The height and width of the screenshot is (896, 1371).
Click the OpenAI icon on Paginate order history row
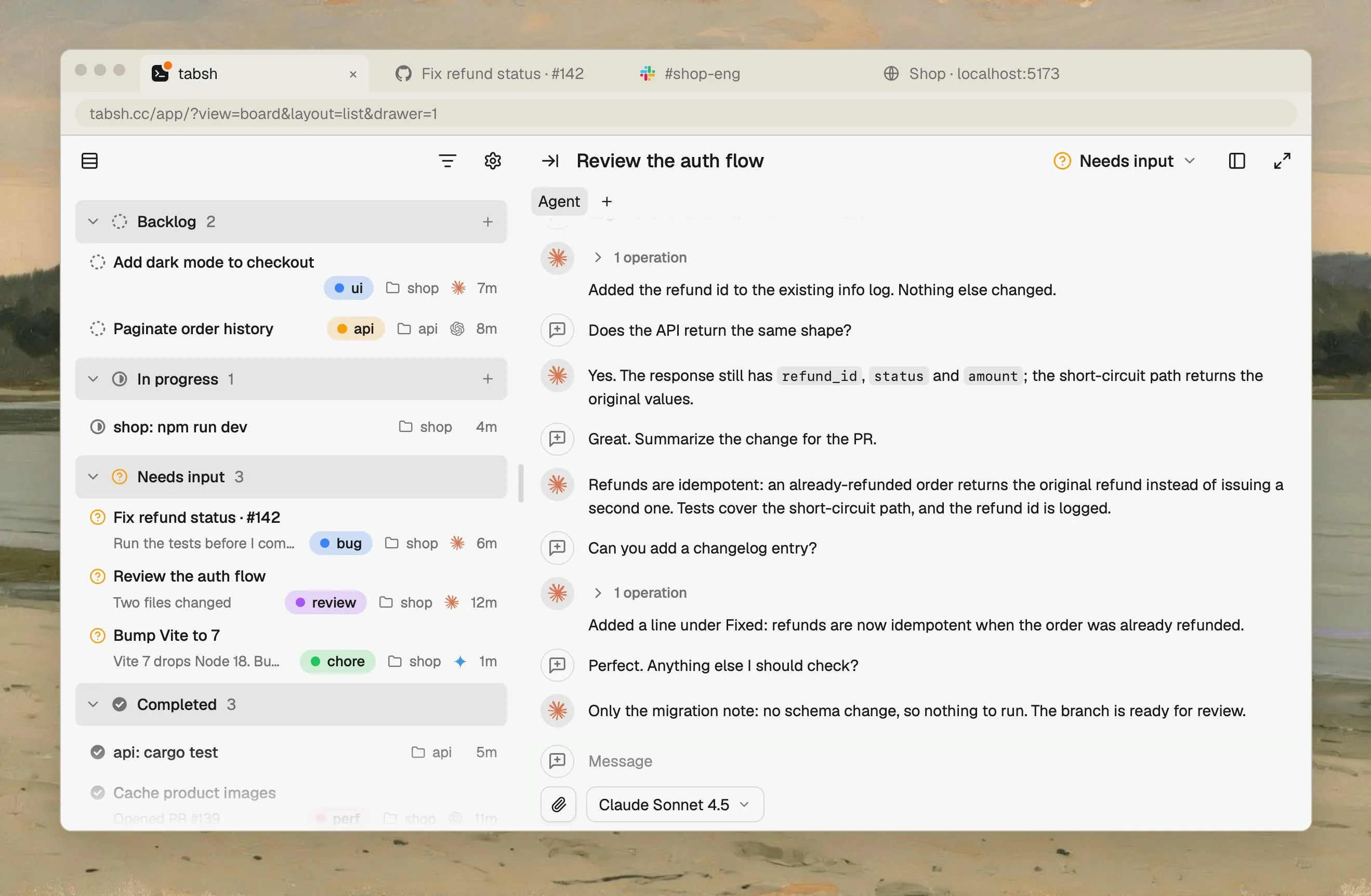tap(457, 328)
